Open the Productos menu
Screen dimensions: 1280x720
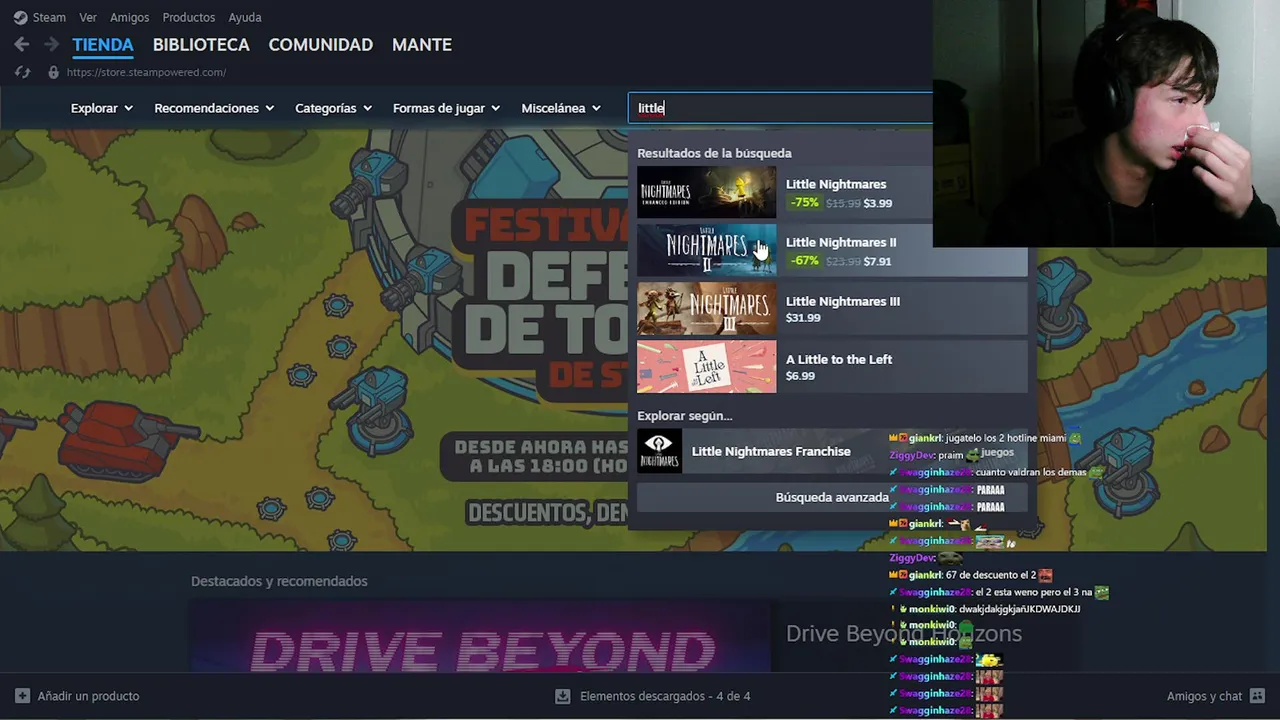click(189, 17)
